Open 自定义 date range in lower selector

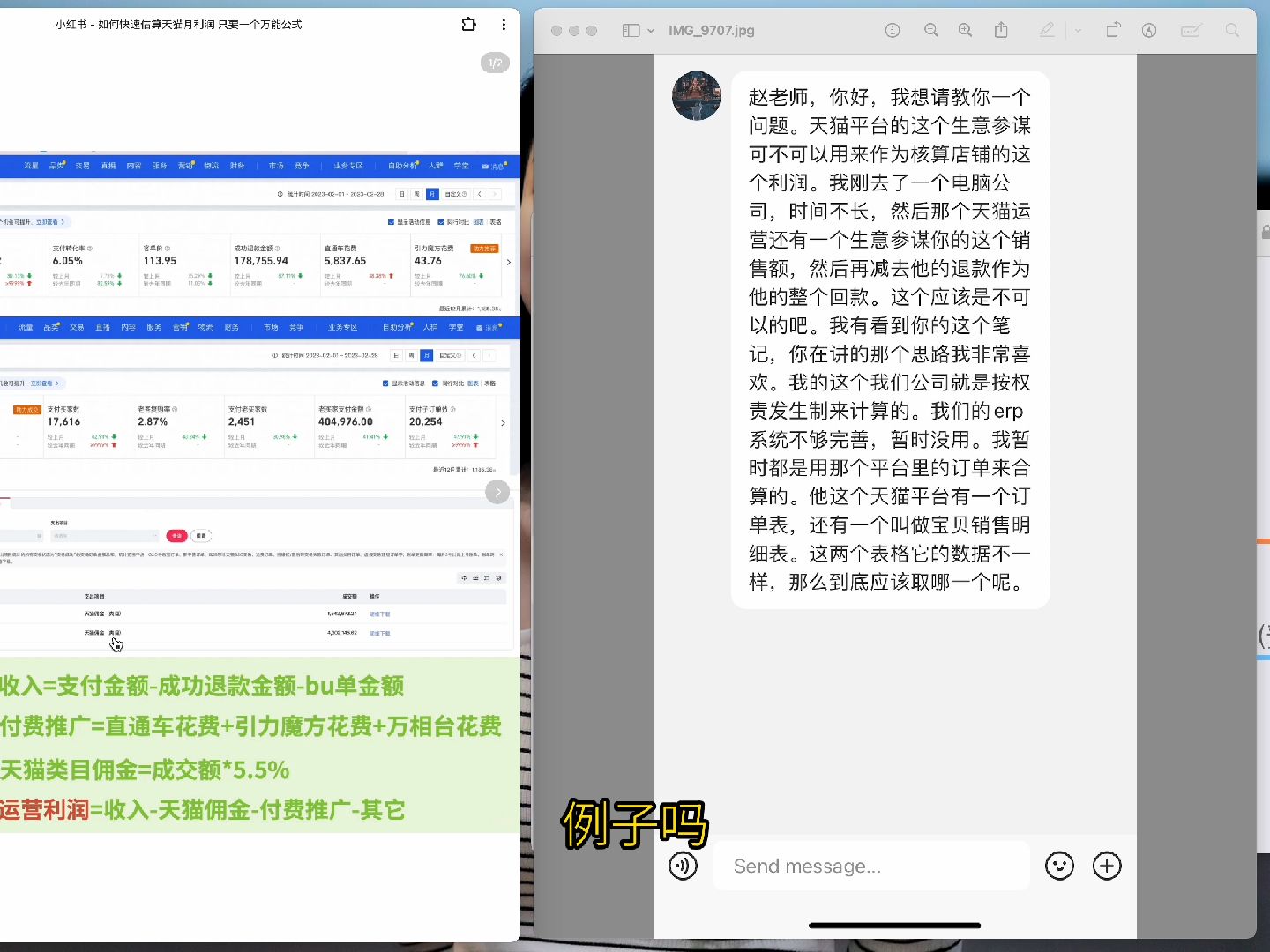tap(450, 355)
